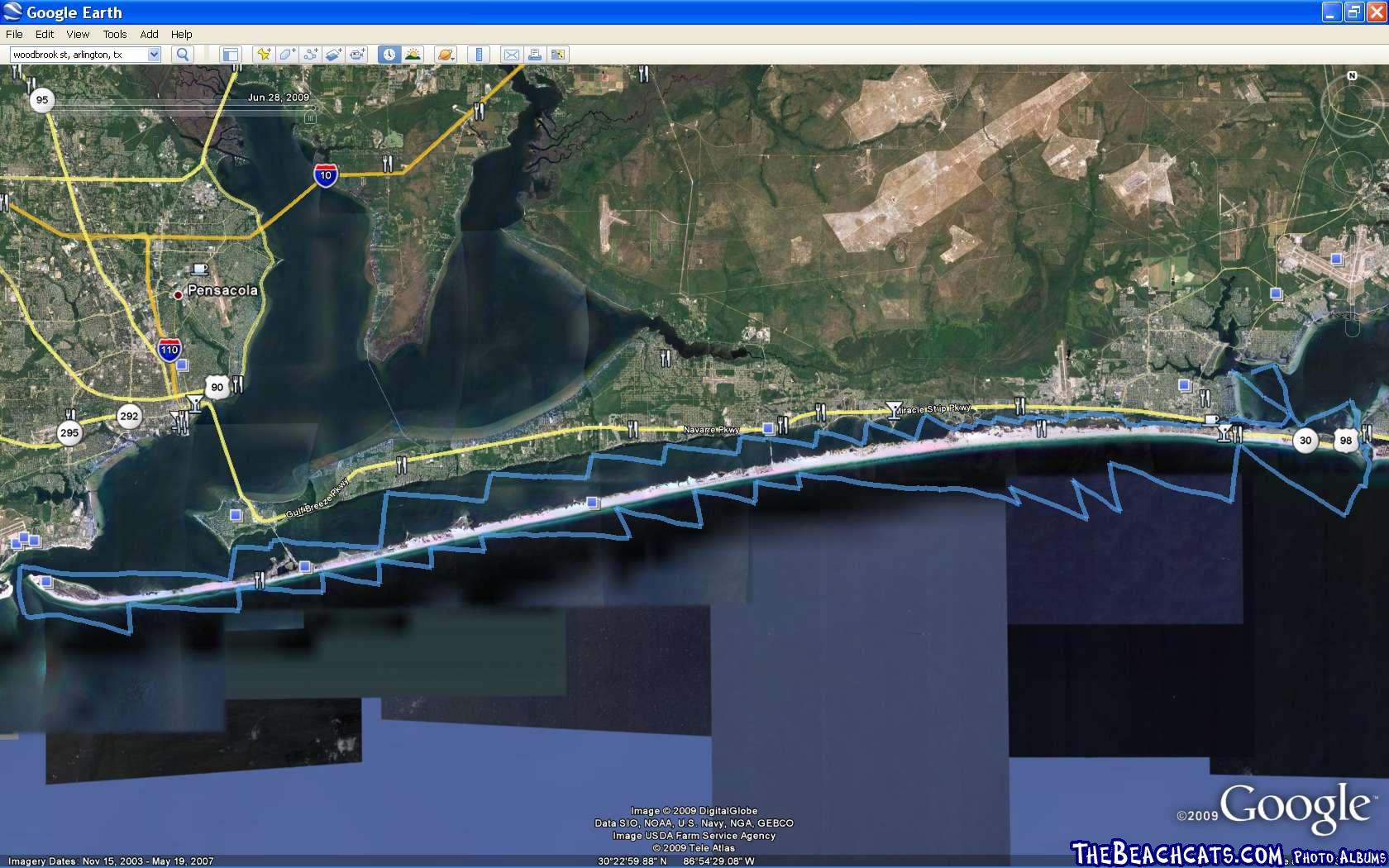Viewport: 1389px width, 868px height.
Task: Click the latitude coordinate in status bar
Action: coord(632,861)
